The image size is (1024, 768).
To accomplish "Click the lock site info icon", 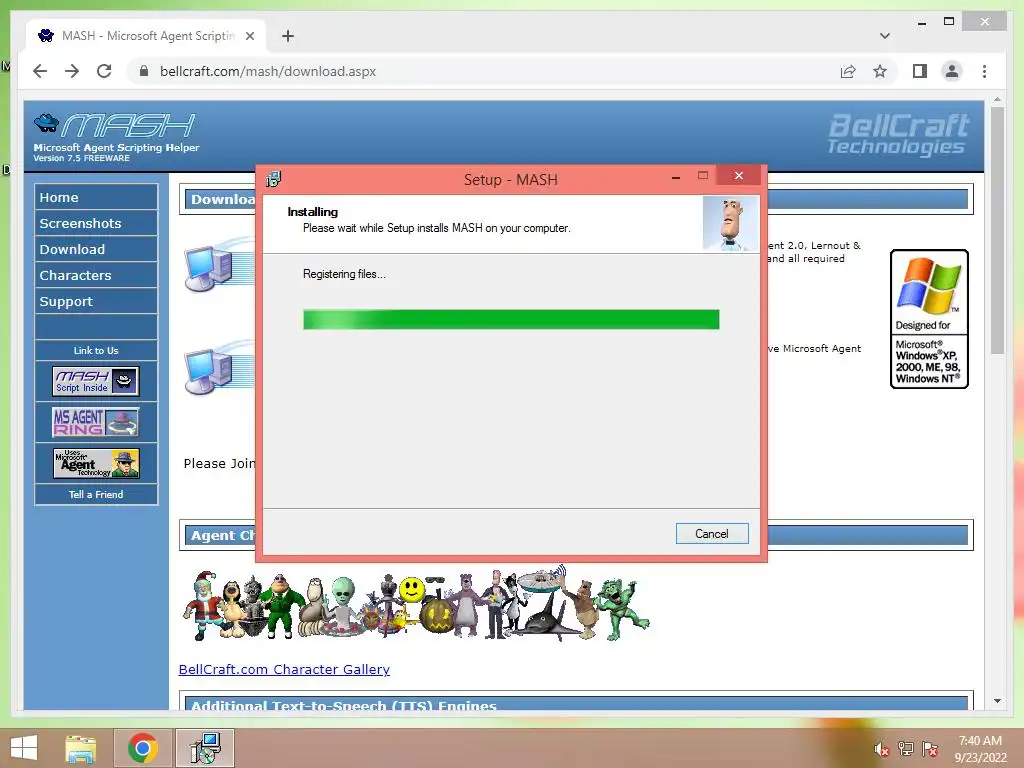I will (144, 71).
